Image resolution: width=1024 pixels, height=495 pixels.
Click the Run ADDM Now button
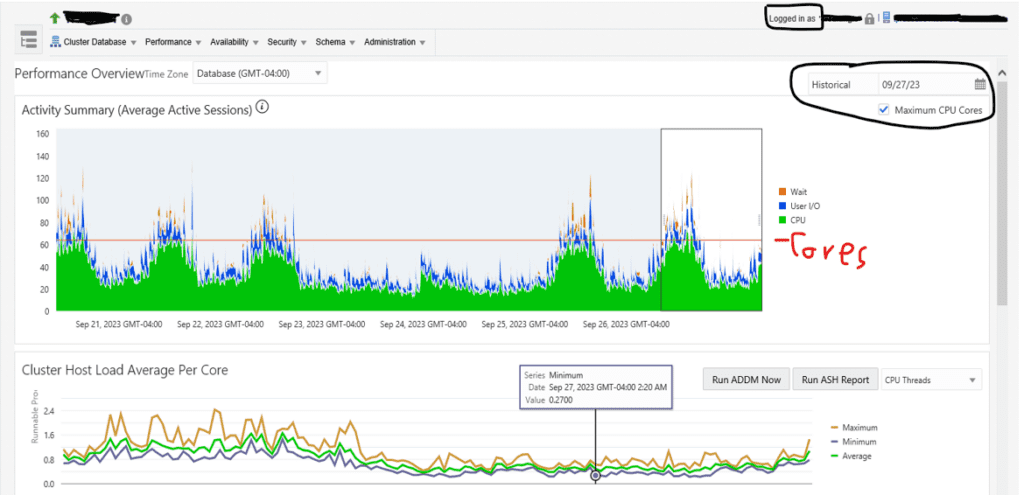point(746,379)
